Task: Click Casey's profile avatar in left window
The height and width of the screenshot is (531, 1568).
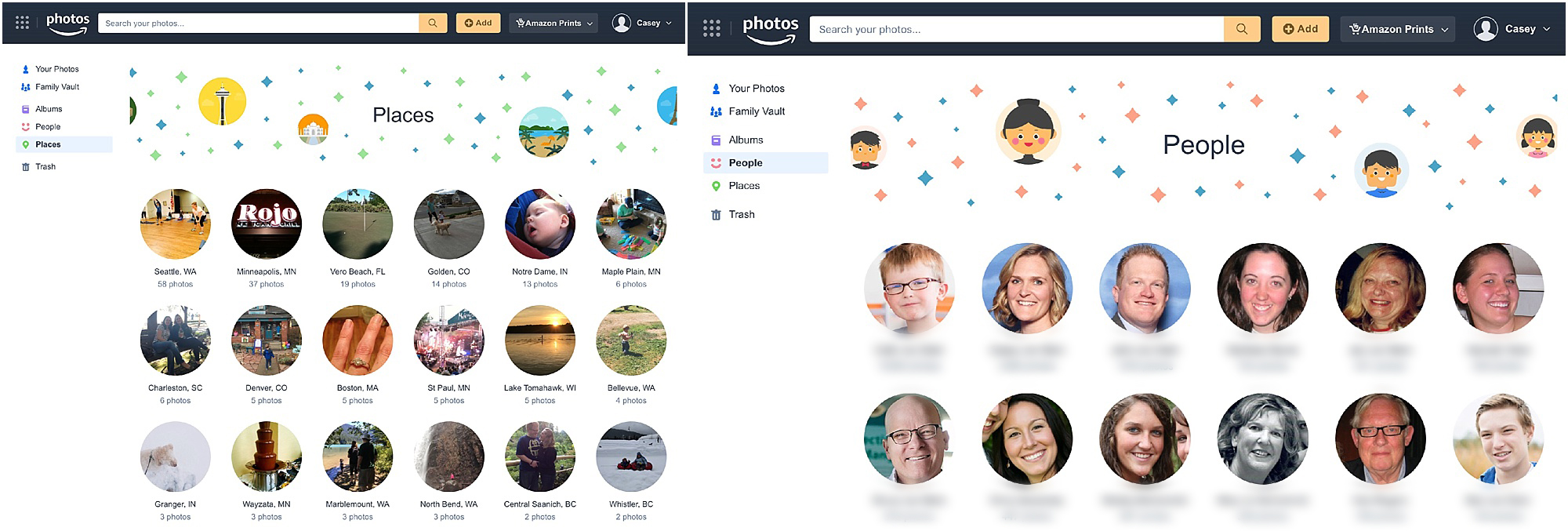Action: (x=622, y=23)
